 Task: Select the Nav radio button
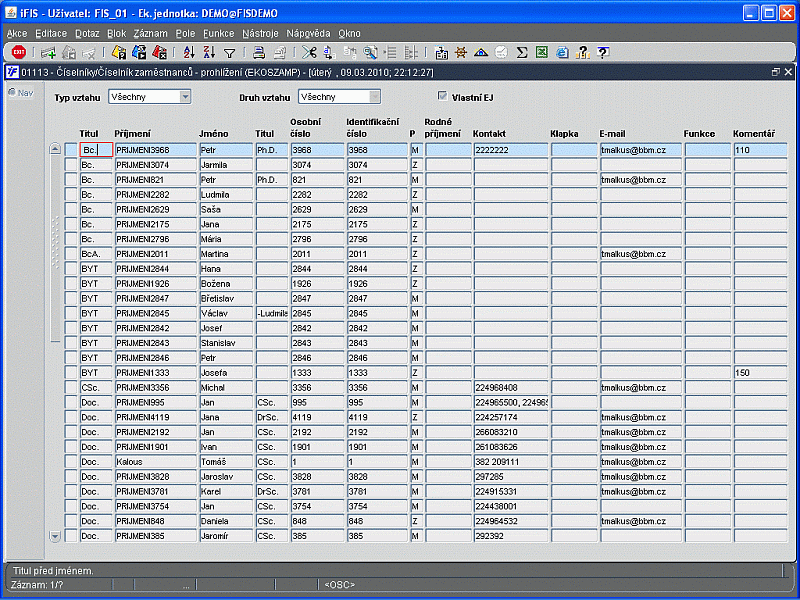[12, 93]
